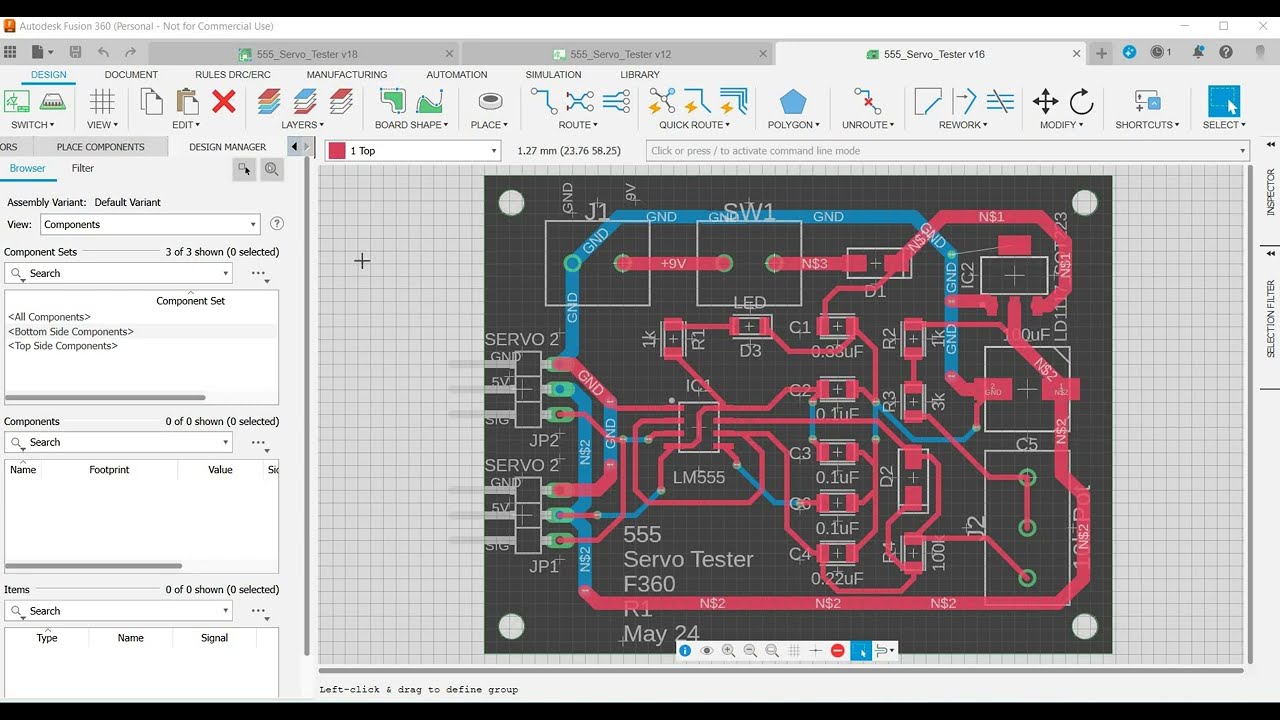Select the Rotate circular arrow tool

click(x=1081, y=101)
